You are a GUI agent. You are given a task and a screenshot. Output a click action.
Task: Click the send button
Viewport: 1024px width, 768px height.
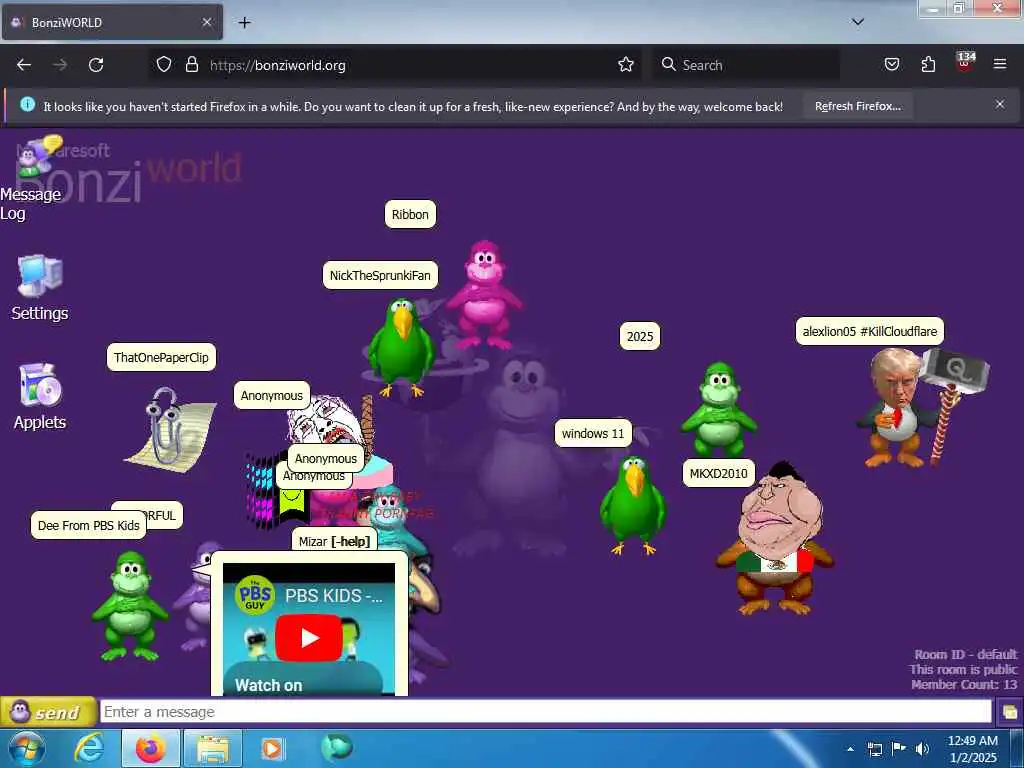coord(48,712)
